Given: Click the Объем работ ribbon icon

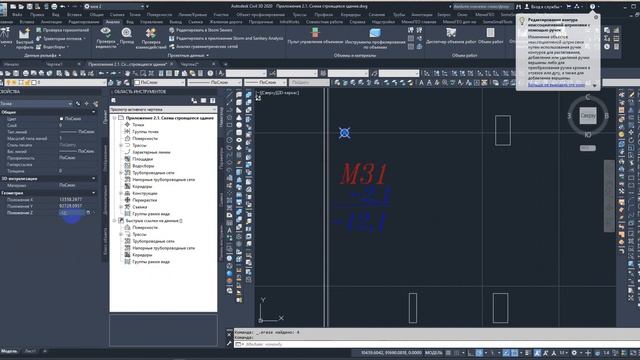Looking at the screenshot, I should 490,33.
